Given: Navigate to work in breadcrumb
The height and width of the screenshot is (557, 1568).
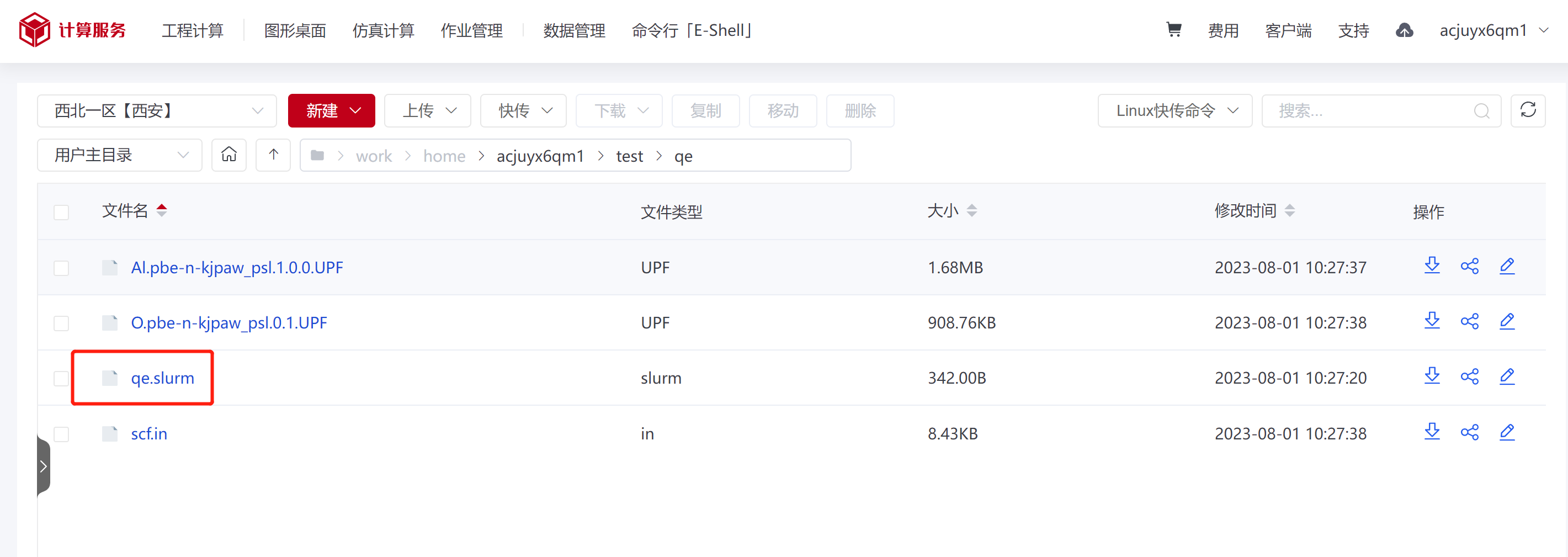Looking at the screenshot, I should point(374,156).
